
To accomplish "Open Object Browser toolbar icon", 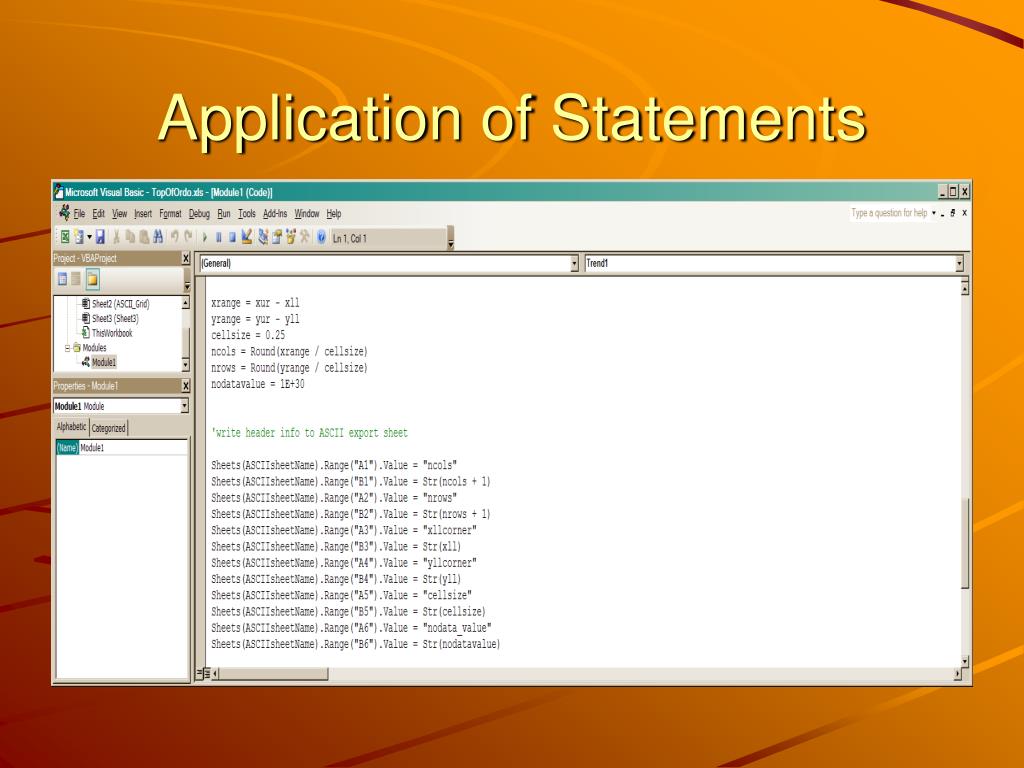I will (291, 237).
